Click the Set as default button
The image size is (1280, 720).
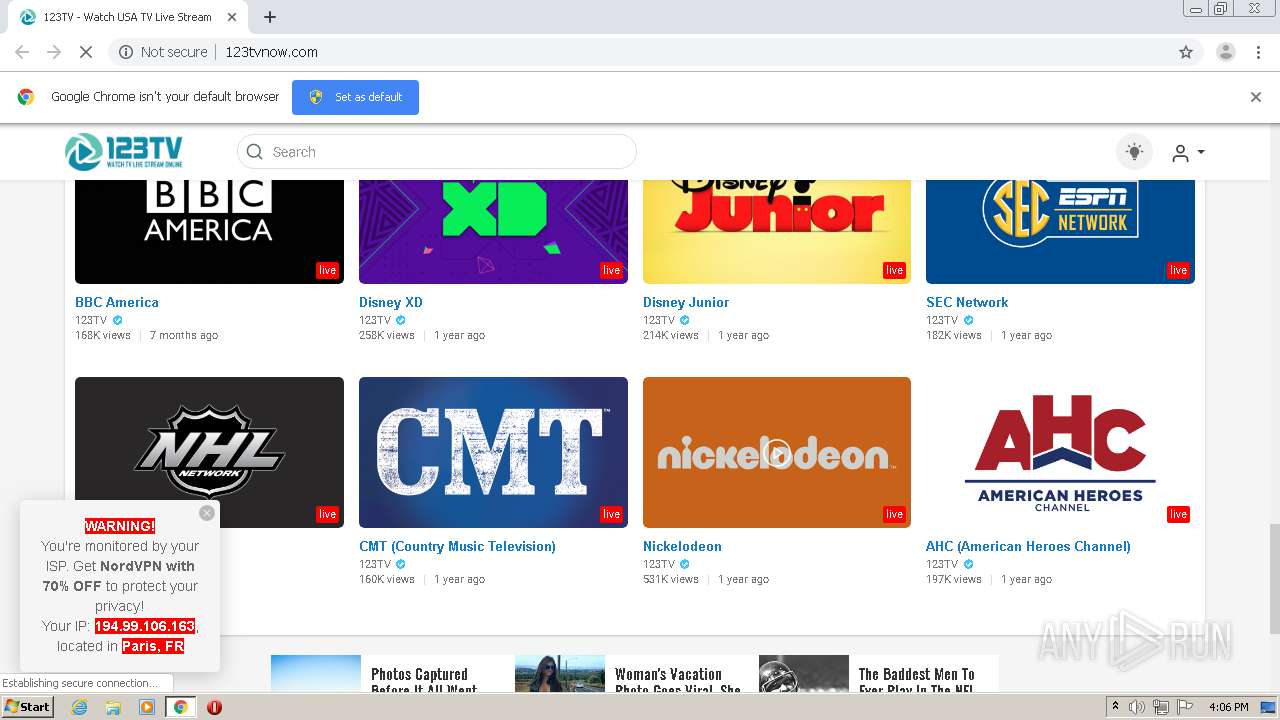coord(355,97)
